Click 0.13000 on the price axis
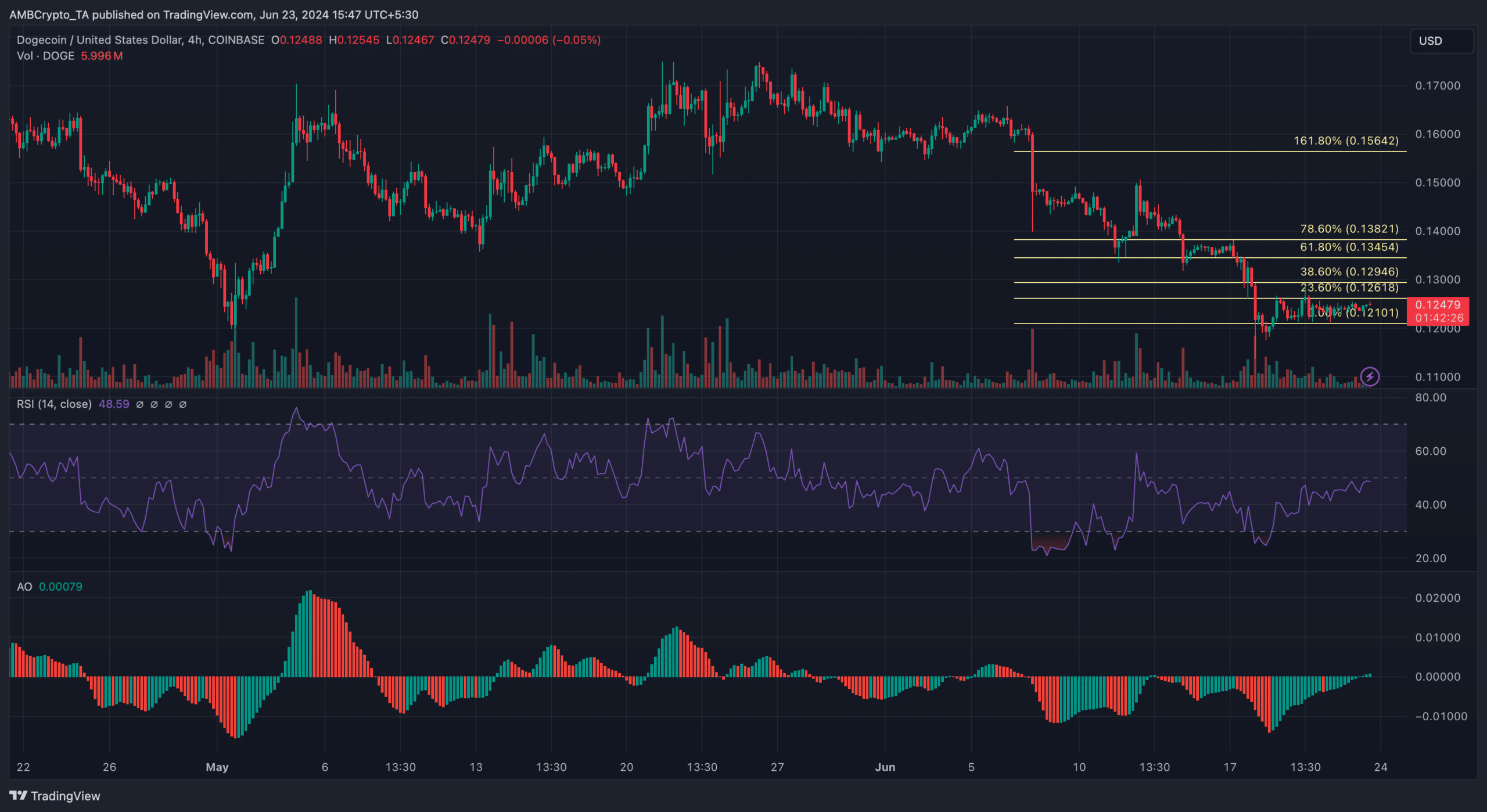1487x812 pixels. click(1438, 279)
